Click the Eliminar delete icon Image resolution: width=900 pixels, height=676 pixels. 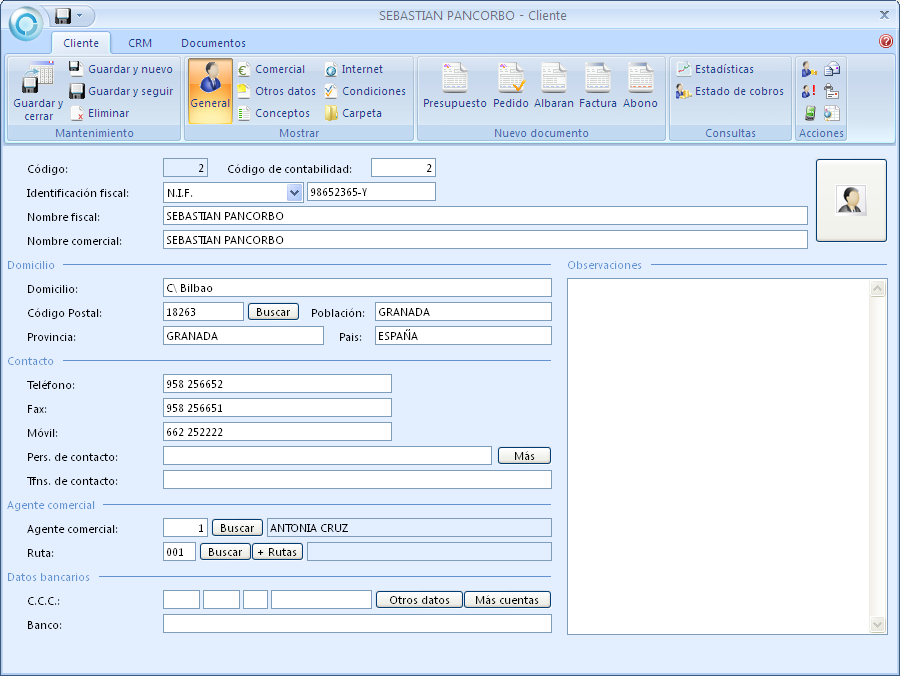[77, 113]
